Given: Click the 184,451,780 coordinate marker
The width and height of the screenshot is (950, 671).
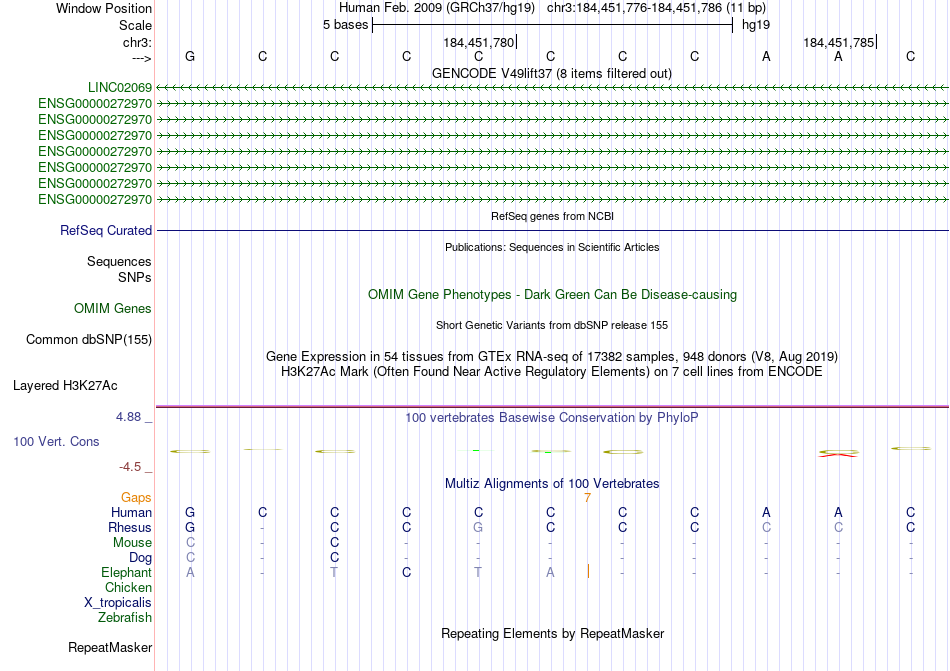Looking at the screenshot, I should pyautogui.click(x=479, y=42).
